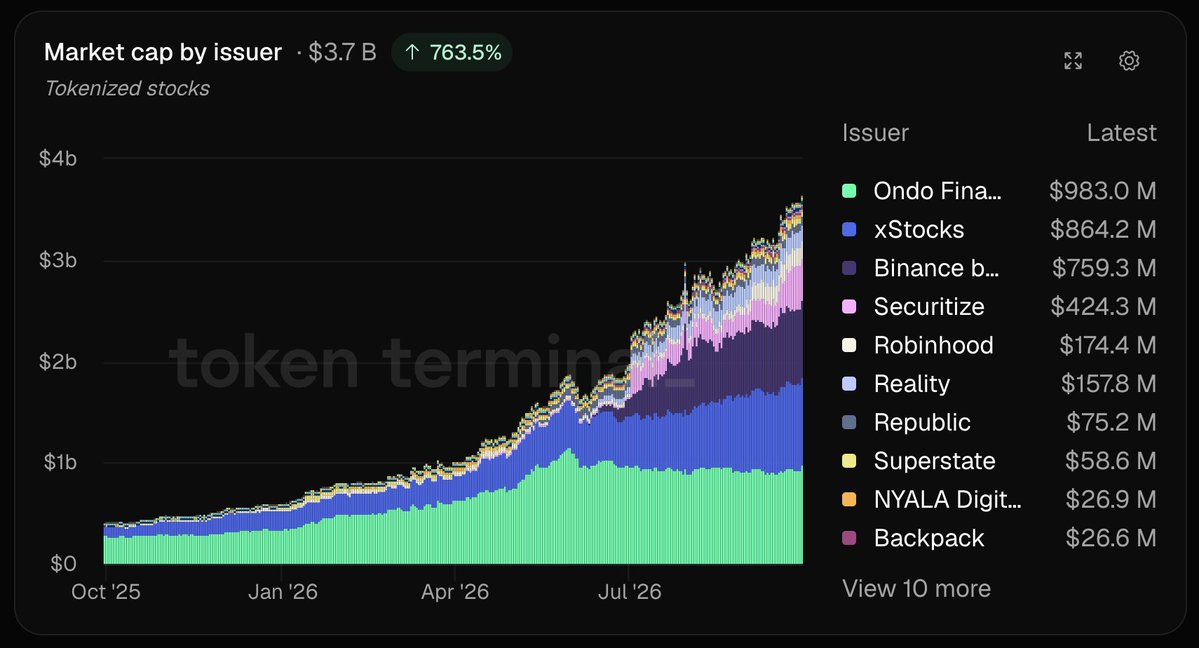1199x648 pixels.
Task: Select Robinhood issuer label
Action: point(934,345)
